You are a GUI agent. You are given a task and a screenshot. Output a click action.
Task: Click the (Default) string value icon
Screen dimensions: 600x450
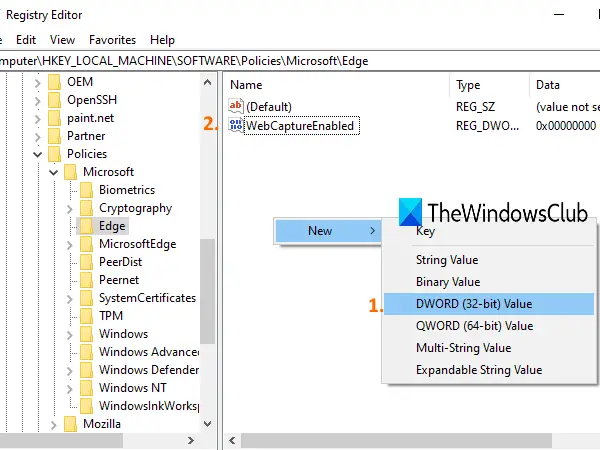click(235, 106)
